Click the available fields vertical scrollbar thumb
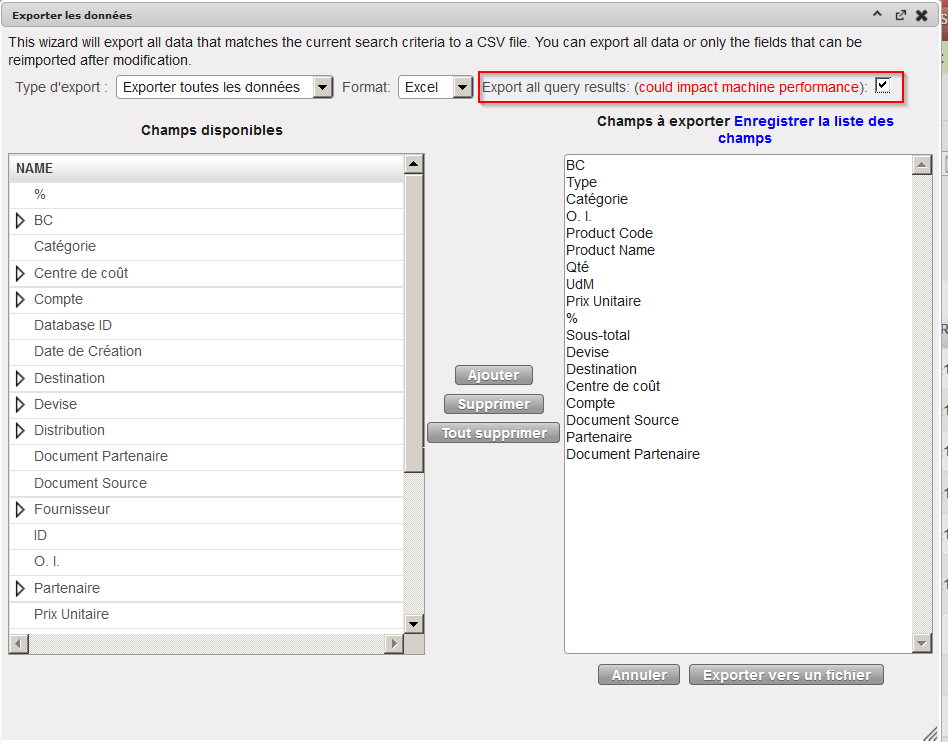 point(414,324)
